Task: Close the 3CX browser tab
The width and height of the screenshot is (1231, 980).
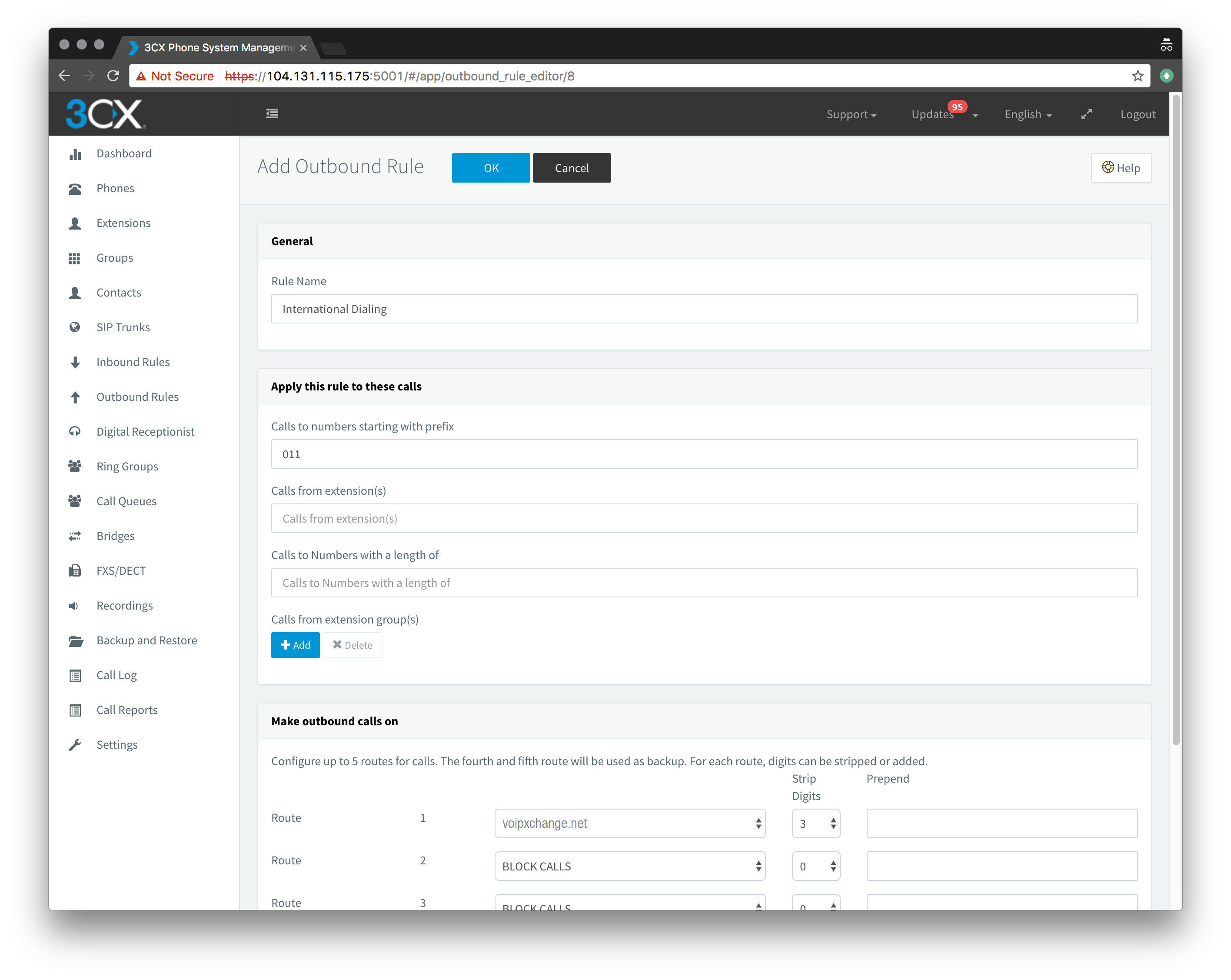Action: coord(303,48)
